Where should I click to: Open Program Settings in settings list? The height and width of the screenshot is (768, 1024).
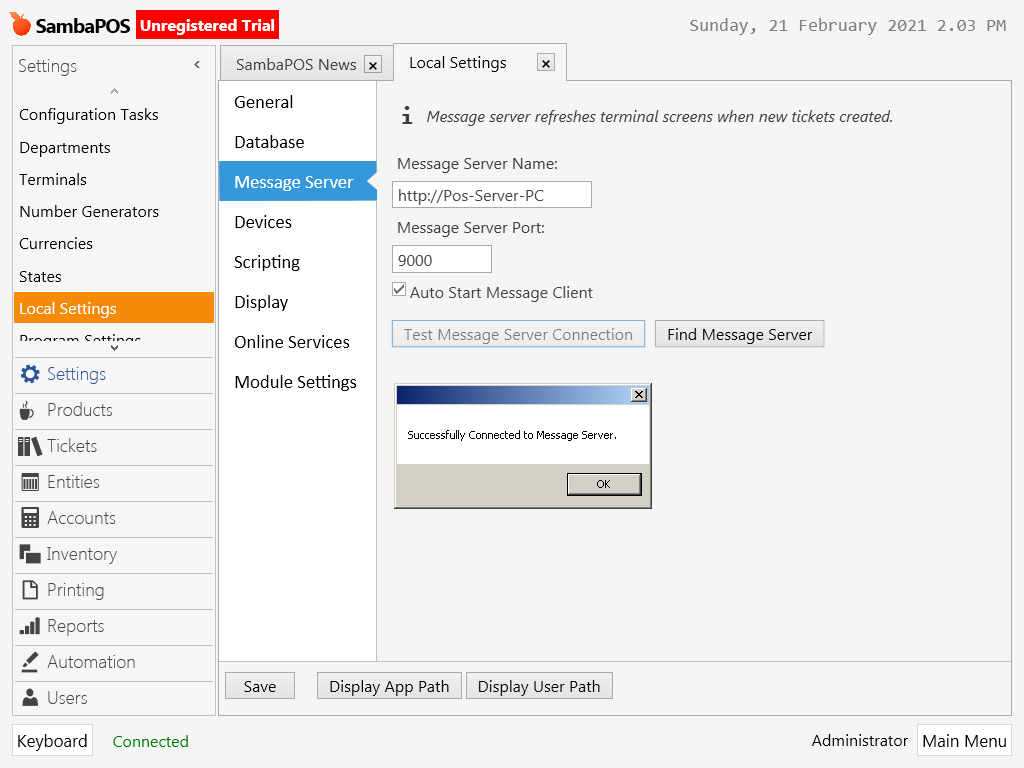click(x=114, y=336)
